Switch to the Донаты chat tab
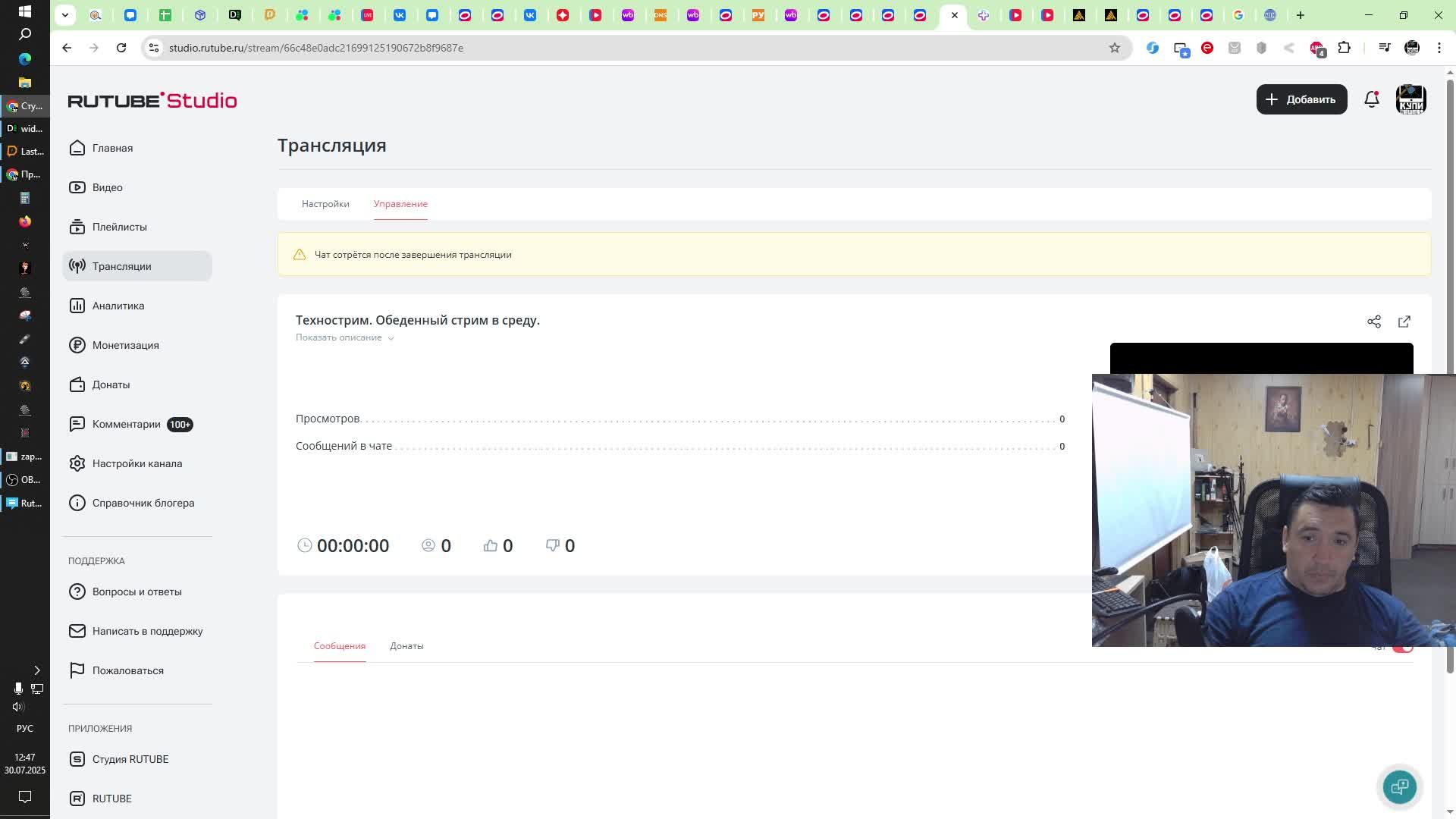This screenshot has height=819, width=1456. (x=406, y=646)
